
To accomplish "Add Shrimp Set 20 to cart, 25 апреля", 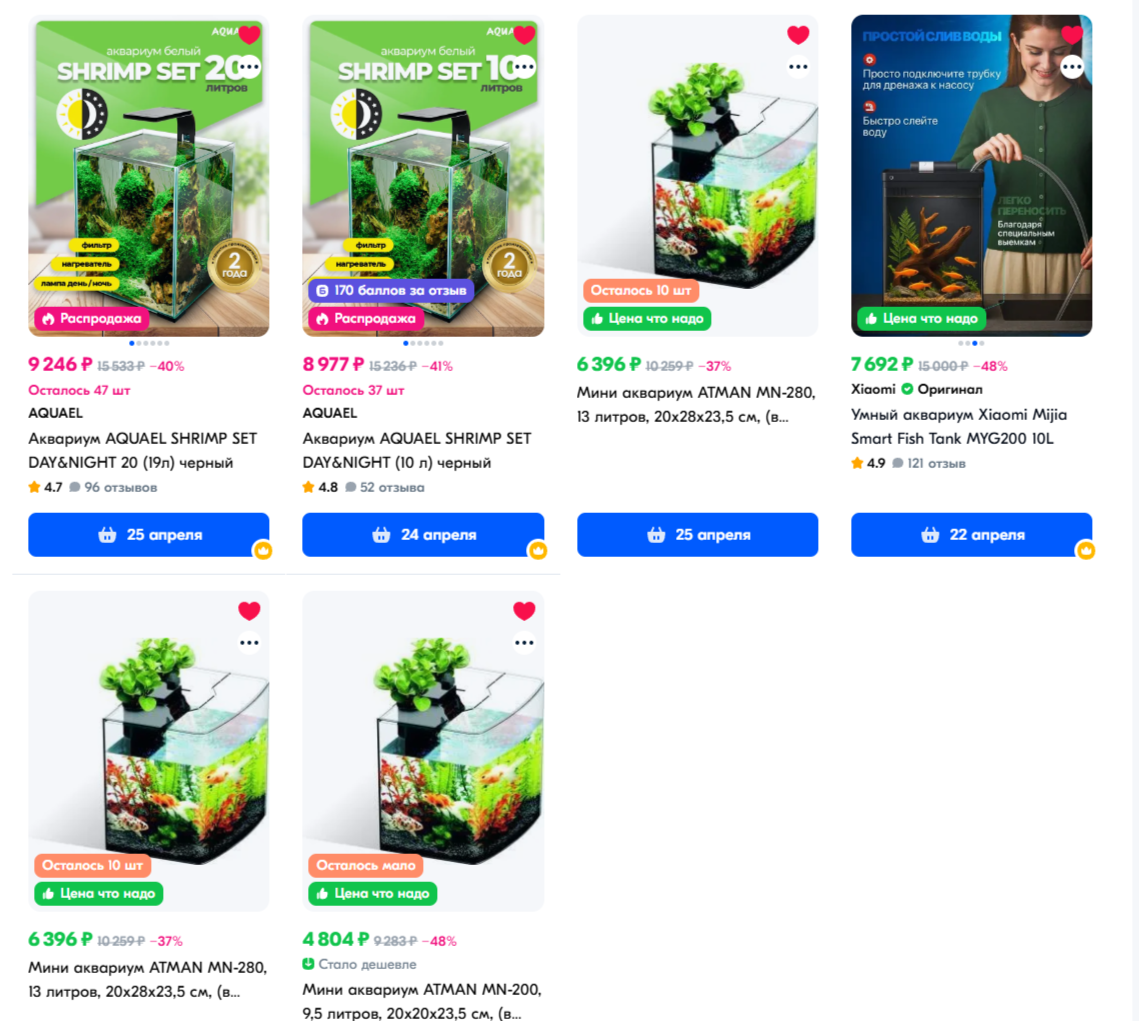I will [x=149, y=534].
